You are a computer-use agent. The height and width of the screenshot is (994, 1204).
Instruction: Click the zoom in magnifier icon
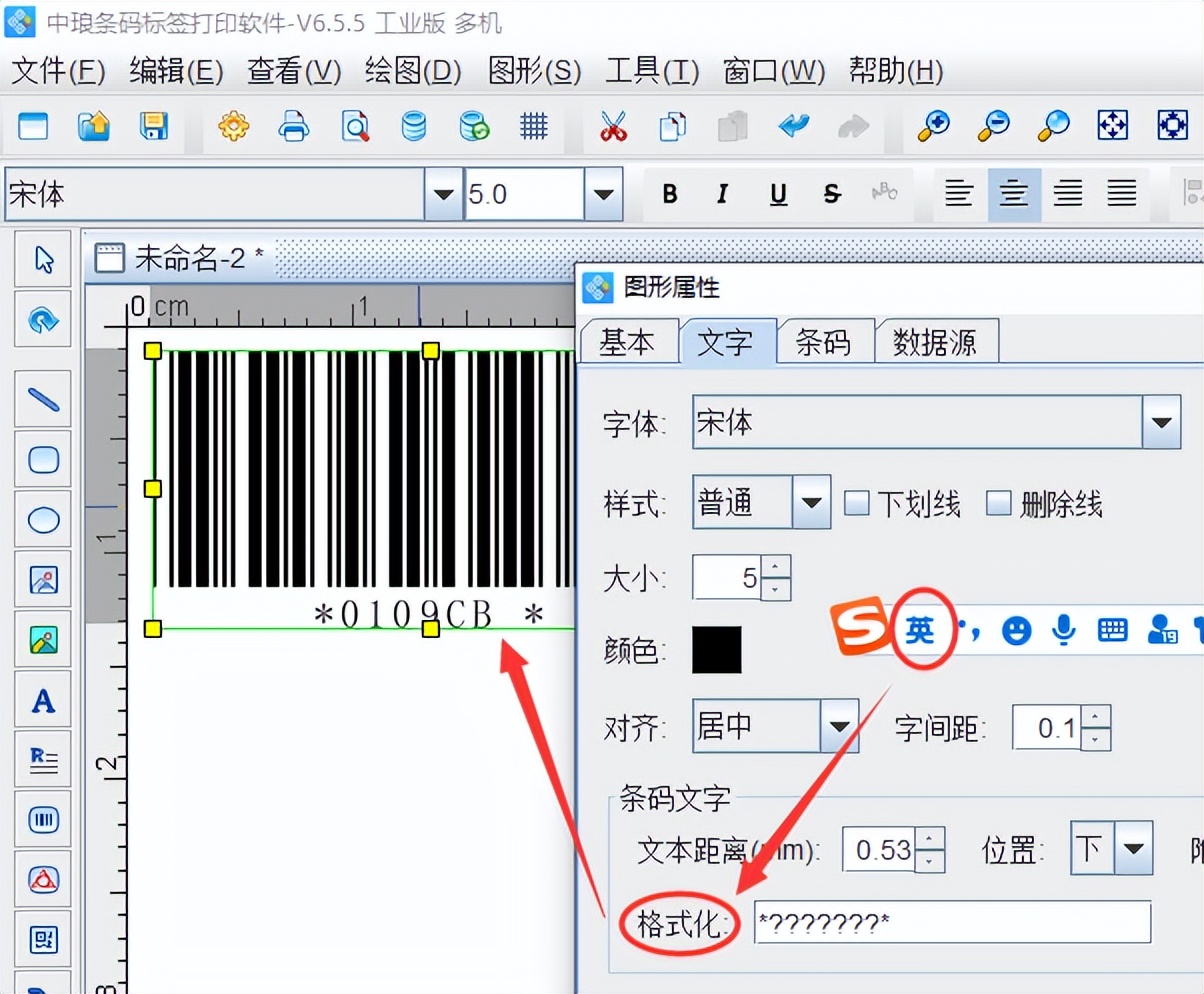[932, 127]
